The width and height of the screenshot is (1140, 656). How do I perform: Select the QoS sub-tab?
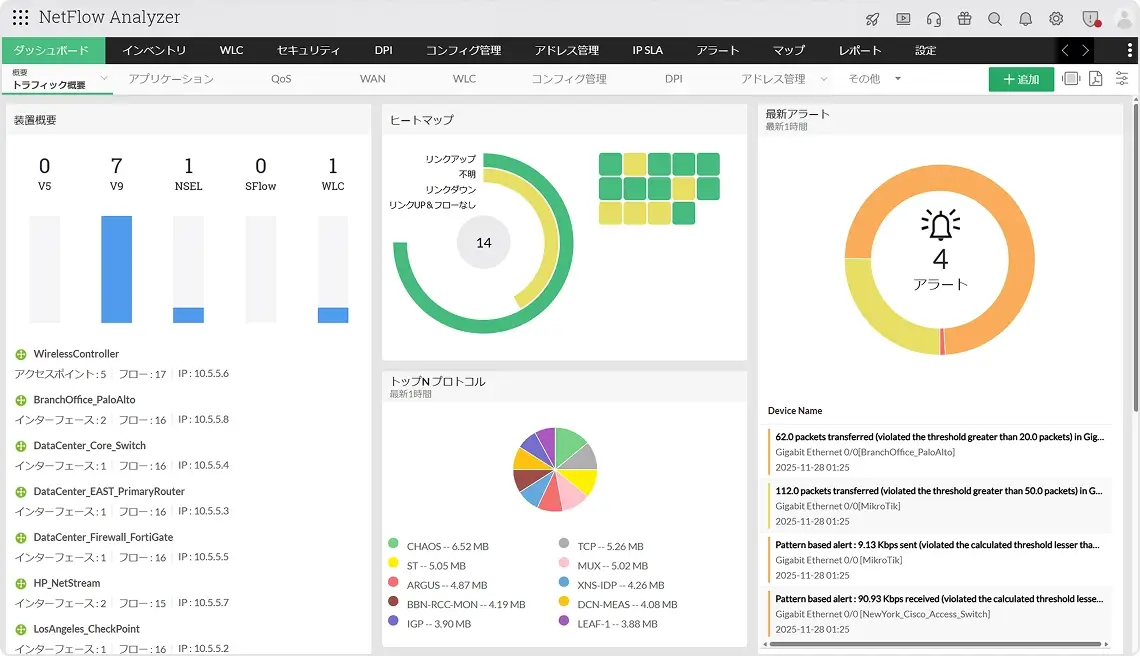coord(281,79)
